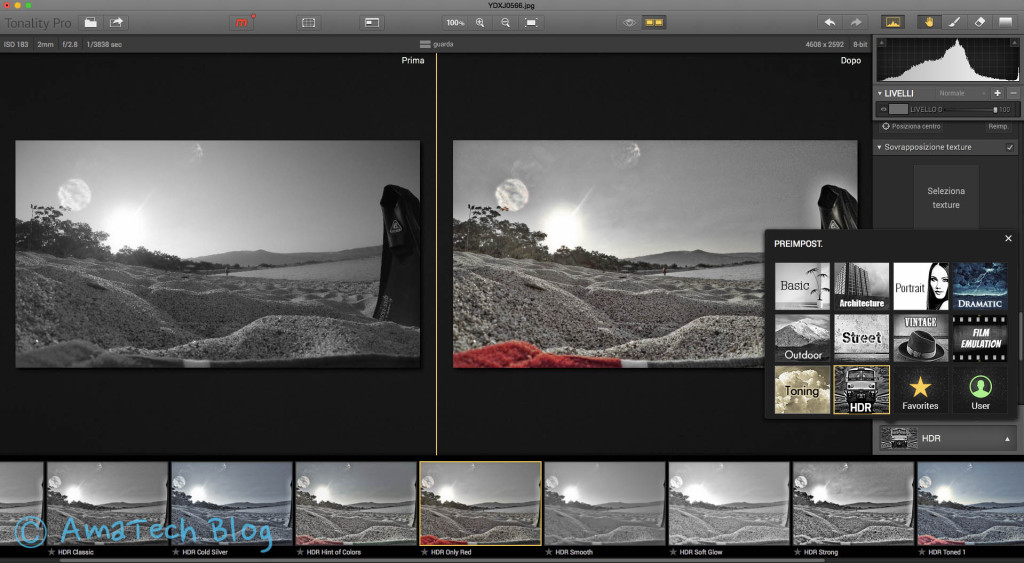Image resolution: width=1024 pixels, height=563 pixels.
Task: Choose the Vintage preset category
Action: [920, 338]
